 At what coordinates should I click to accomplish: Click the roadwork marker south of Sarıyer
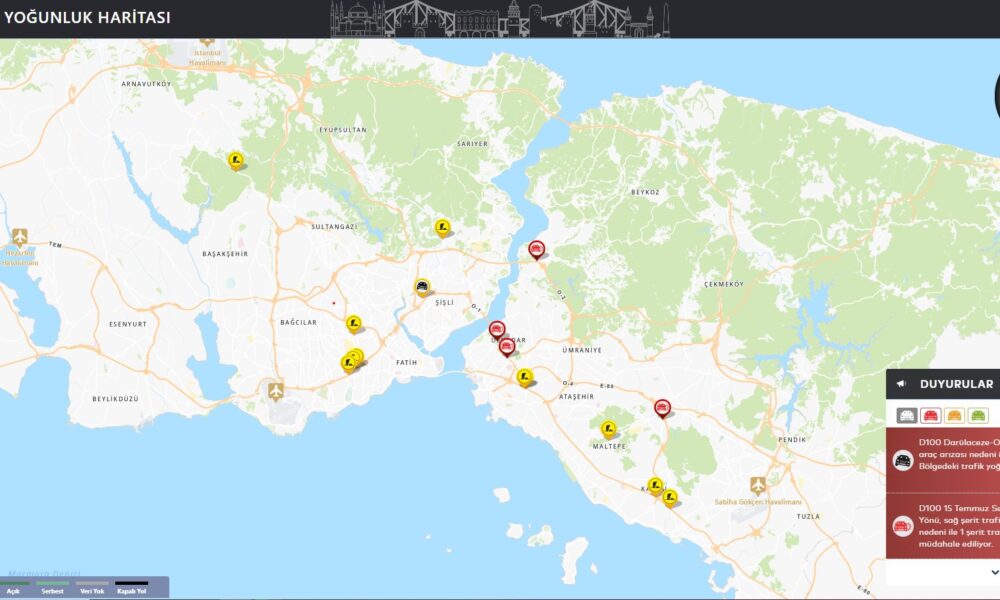coord(441,227)
